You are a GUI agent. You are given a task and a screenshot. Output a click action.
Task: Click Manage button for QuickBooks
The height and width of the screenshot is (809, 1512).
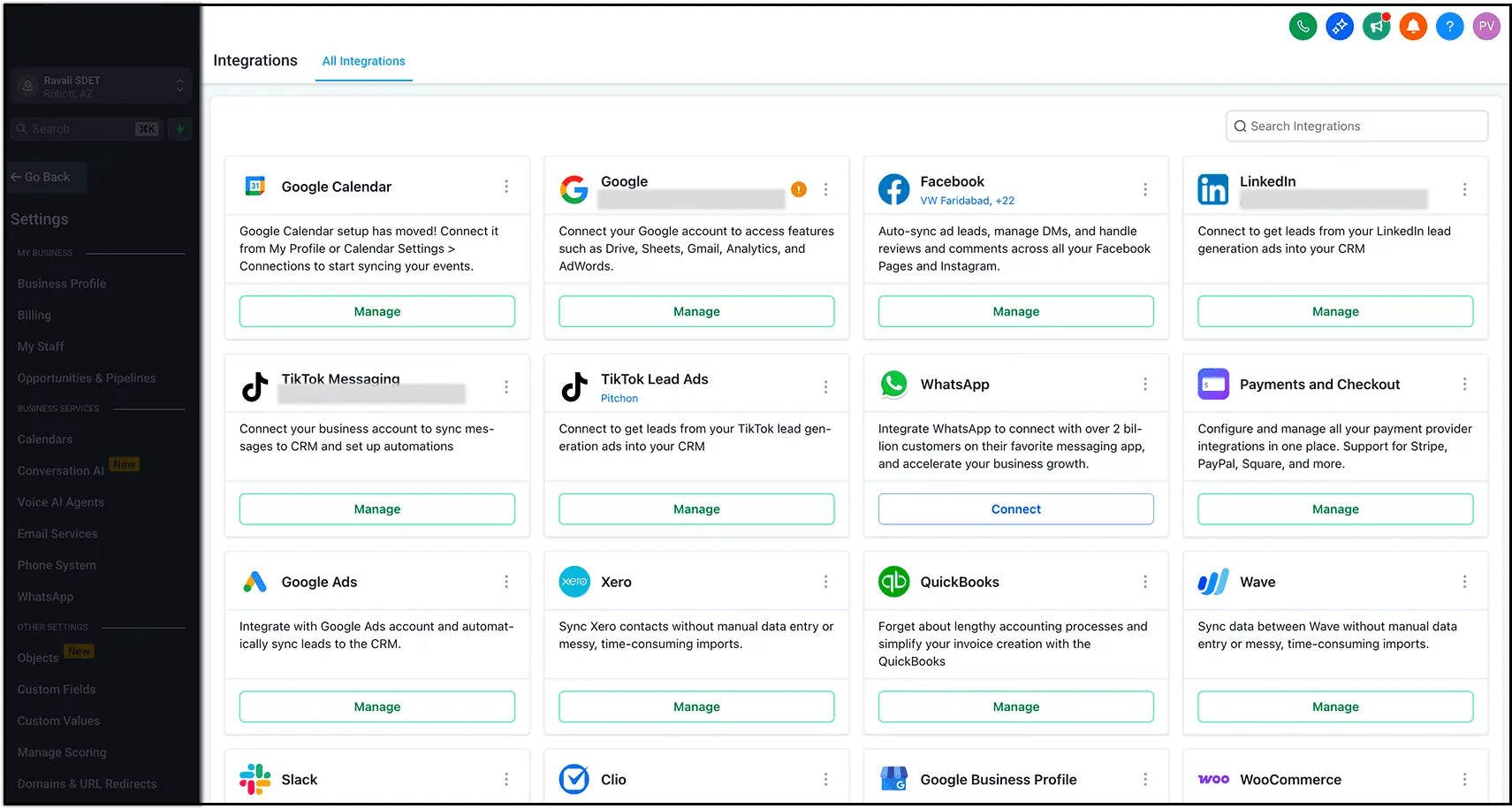1015,706
